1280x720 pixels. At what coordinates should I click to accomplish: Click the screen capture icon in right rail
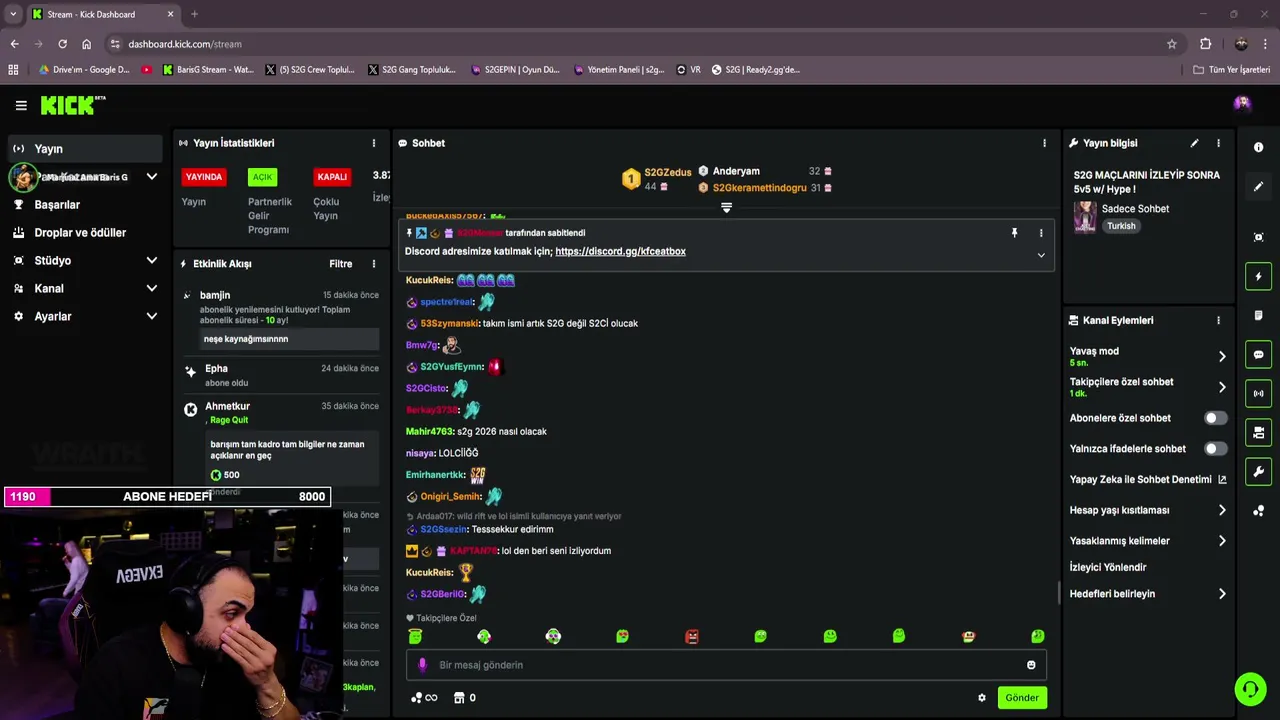1258,237
